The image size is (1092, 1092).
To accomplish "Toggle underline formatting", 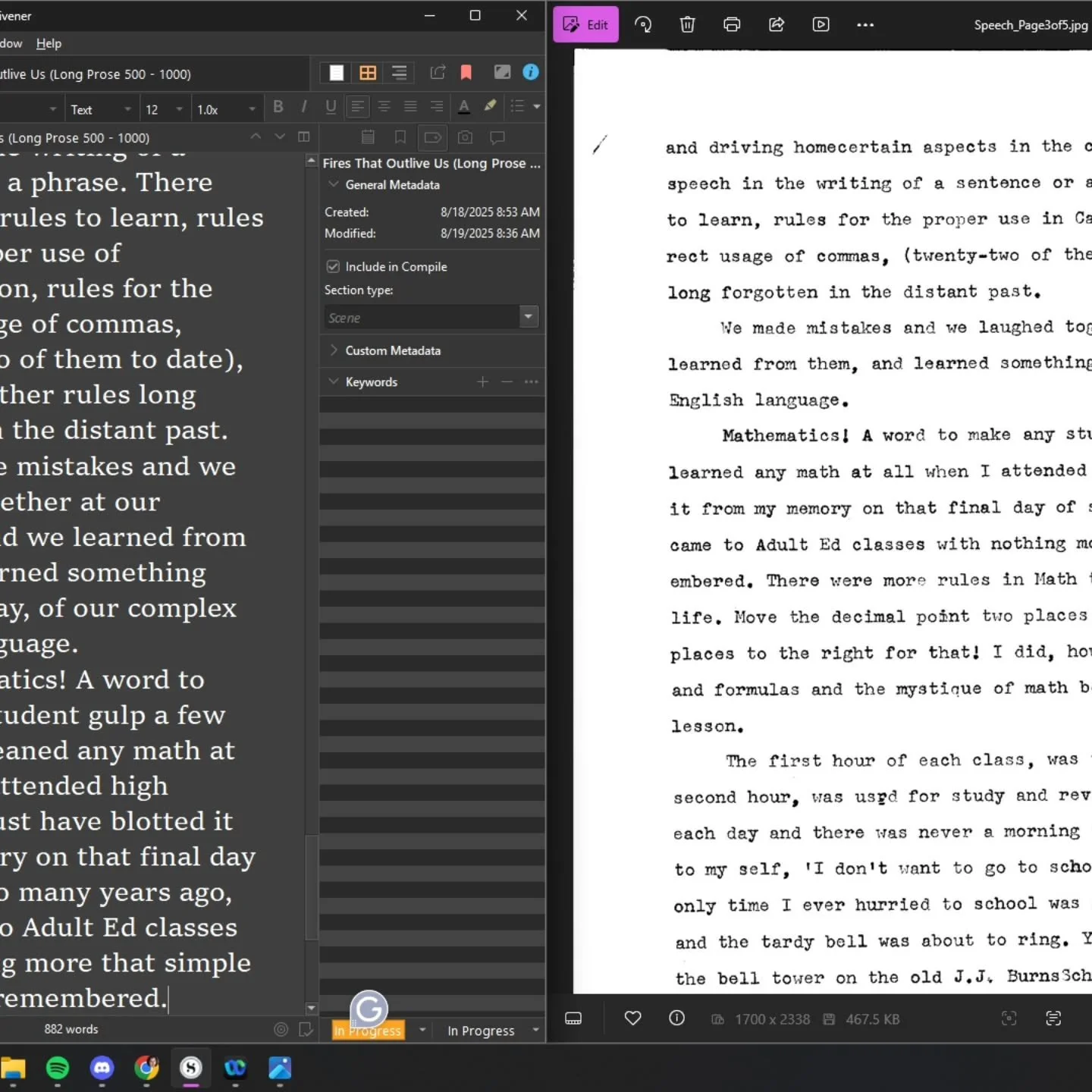I will 331,107.
